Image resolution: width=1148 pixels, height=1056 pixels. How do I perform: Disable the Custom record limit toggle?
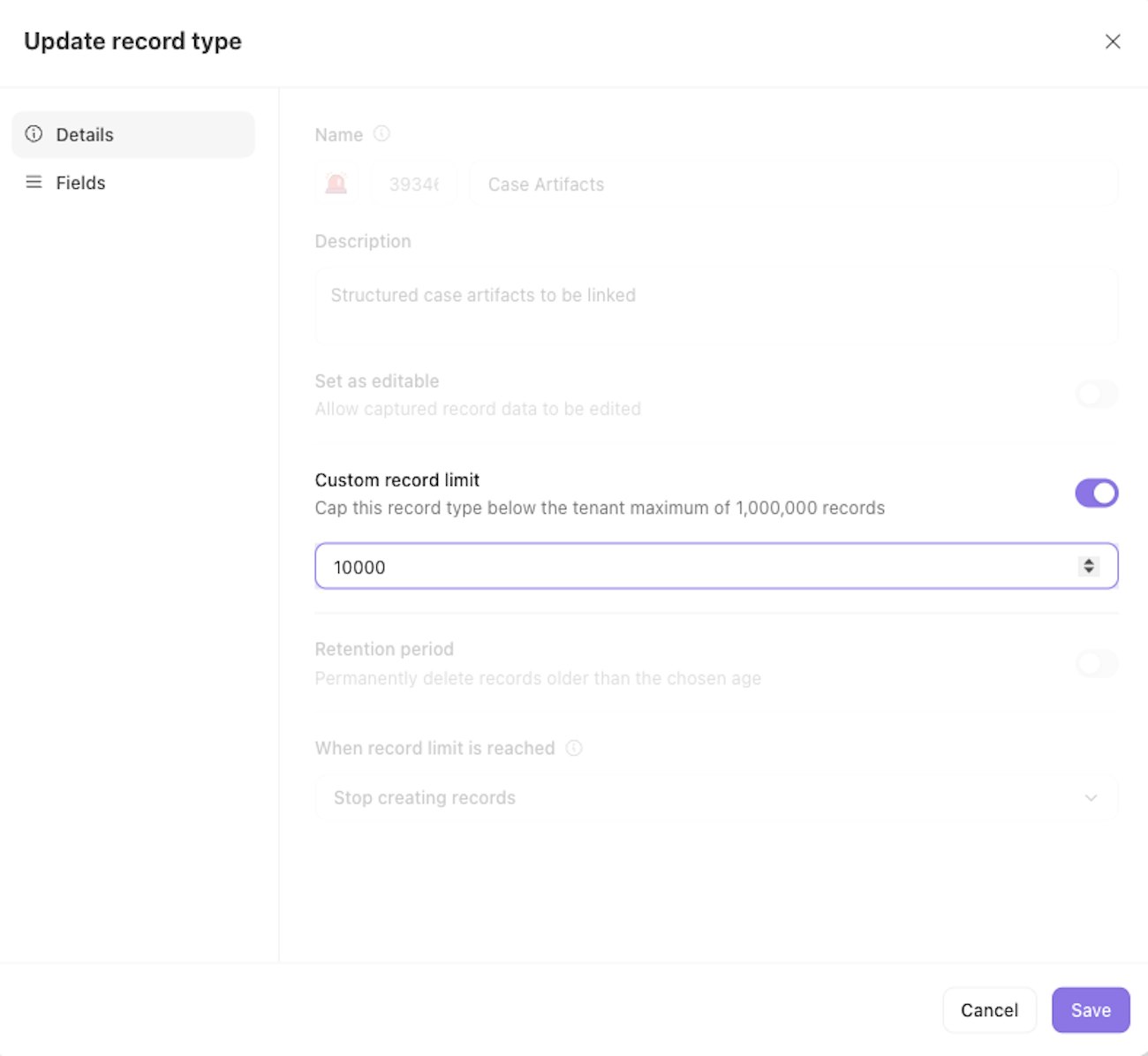point(1097,493)
